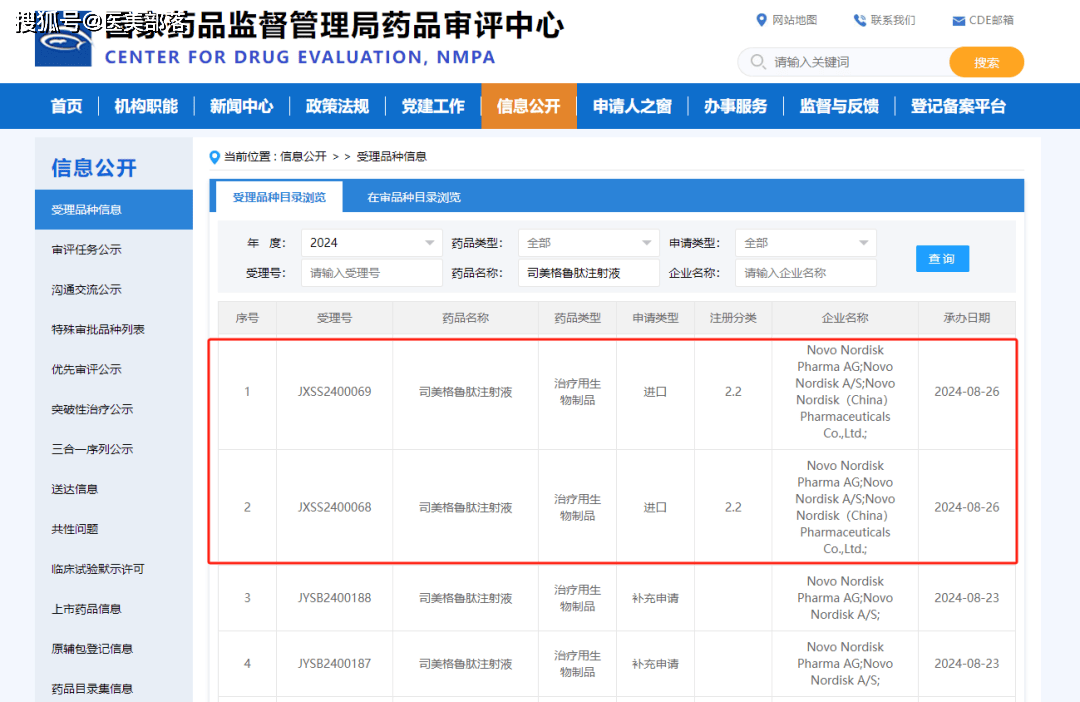Click acceptance number JYSB2400188
The width and height of the screenshot is (1080, 702).
[334, 598]
